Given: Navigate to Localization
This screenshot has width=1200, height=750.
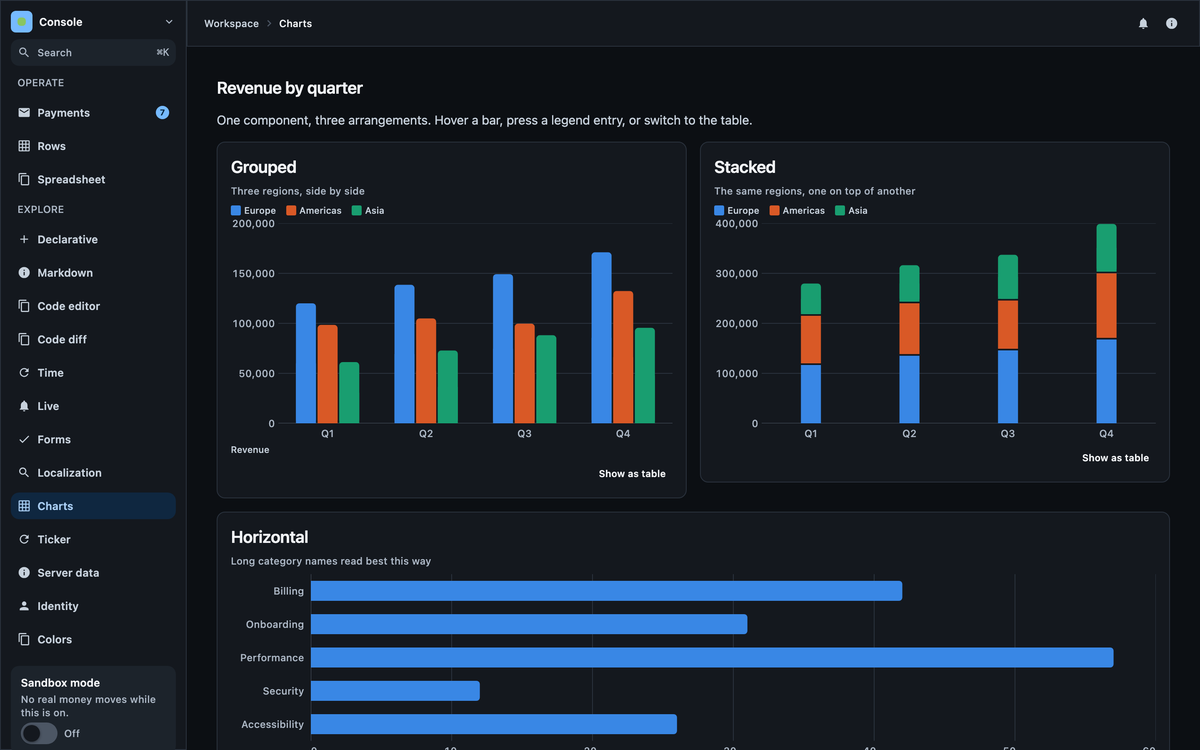Looking at the screenshot, I should point(93,473).
